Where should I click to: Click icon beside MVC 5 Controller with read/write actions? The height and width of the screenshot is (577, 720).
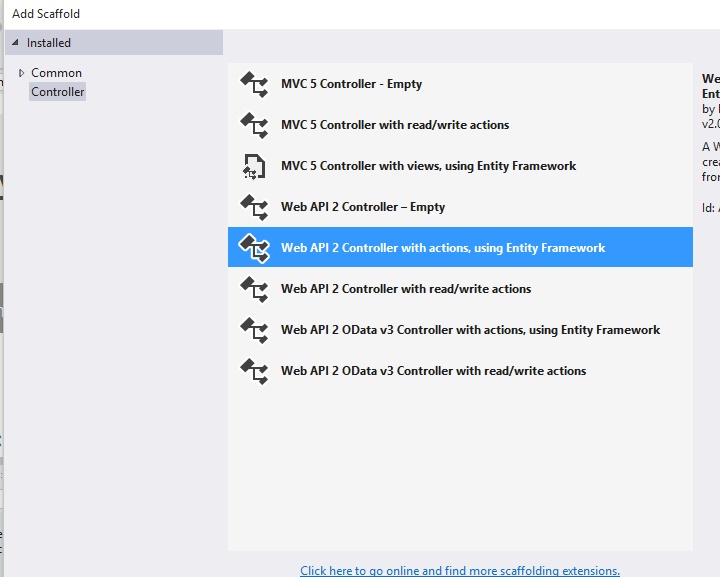tap(254, 125)
